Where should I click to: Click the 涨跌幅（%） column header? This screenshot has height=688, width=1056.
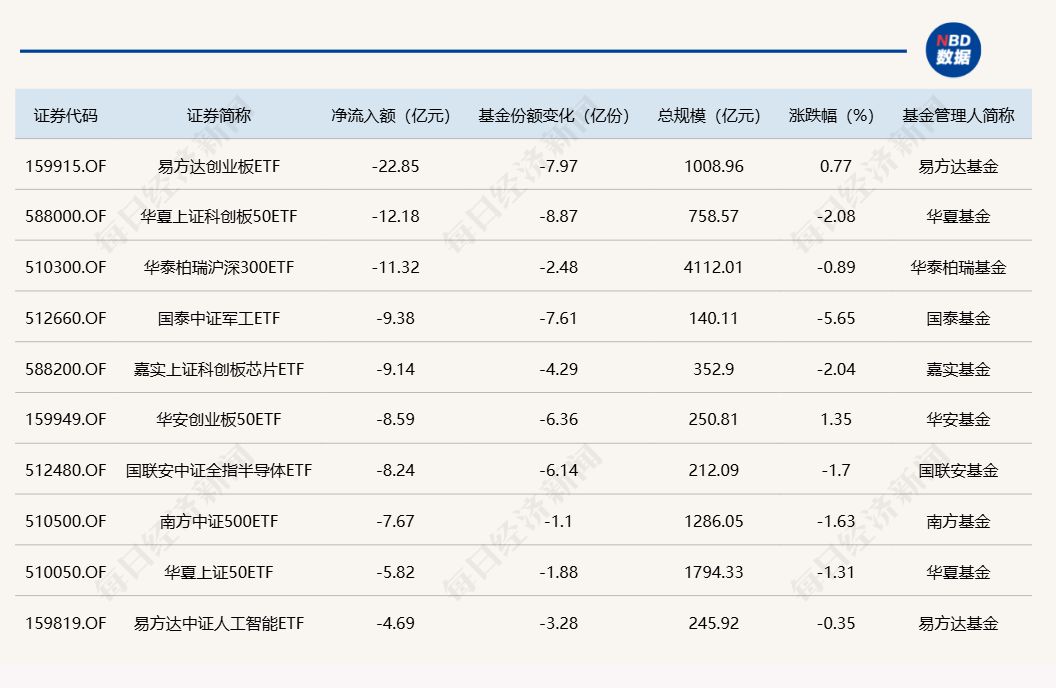point(835,115)
